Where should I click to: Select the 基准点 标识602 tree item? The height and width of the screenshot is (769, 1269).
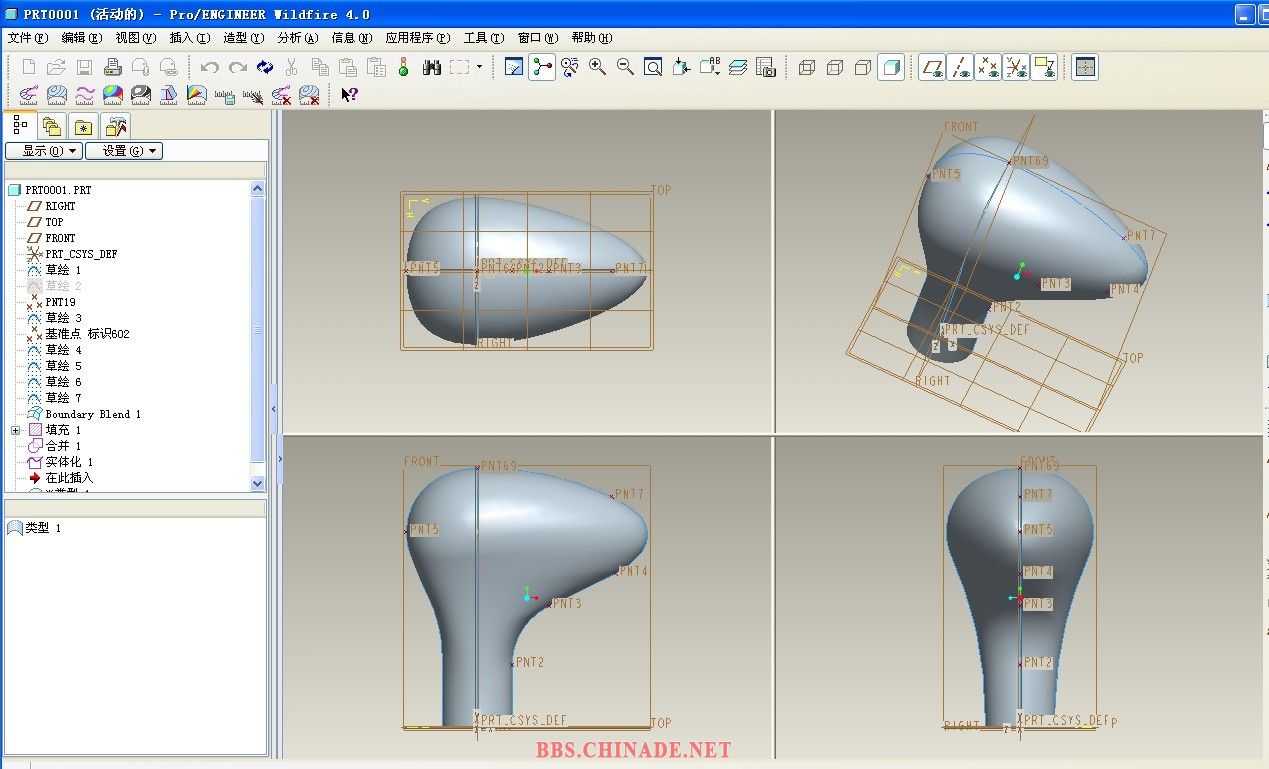87,334
